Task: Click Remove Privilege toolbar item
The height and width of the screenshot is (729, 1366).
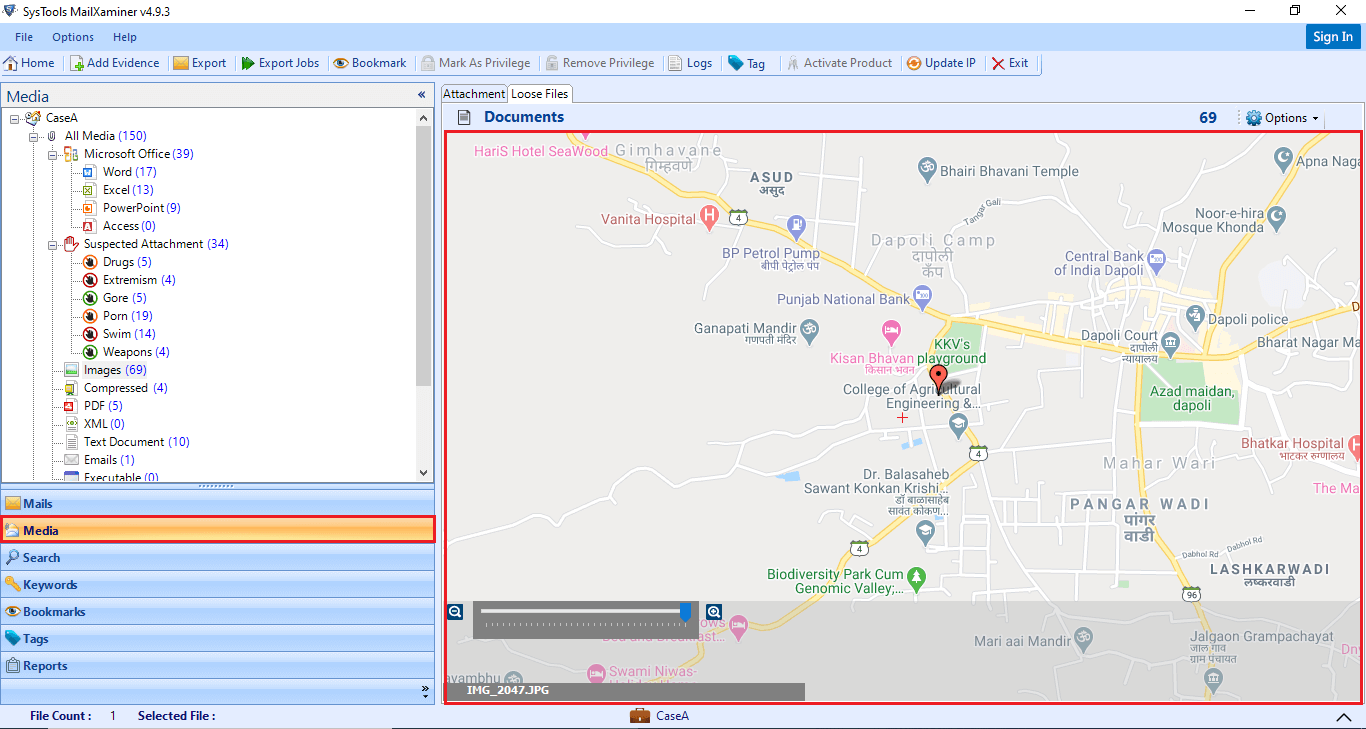Action: point(600,63)
